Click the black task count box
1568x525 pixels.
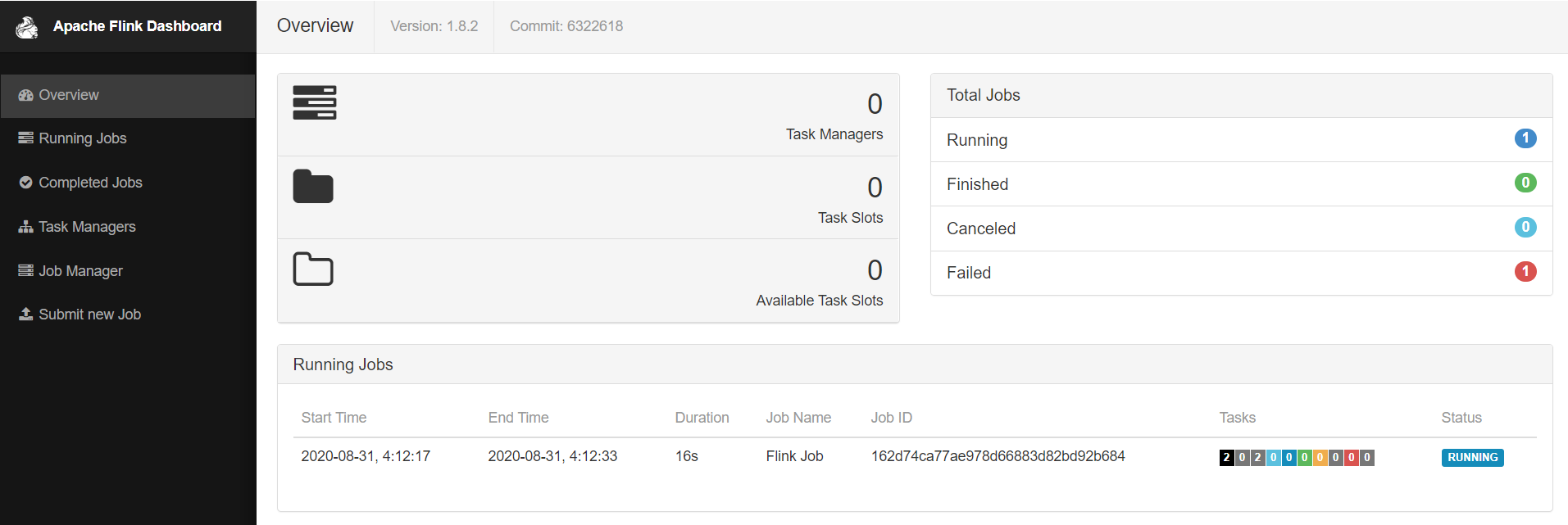[x=1226, y=458]
